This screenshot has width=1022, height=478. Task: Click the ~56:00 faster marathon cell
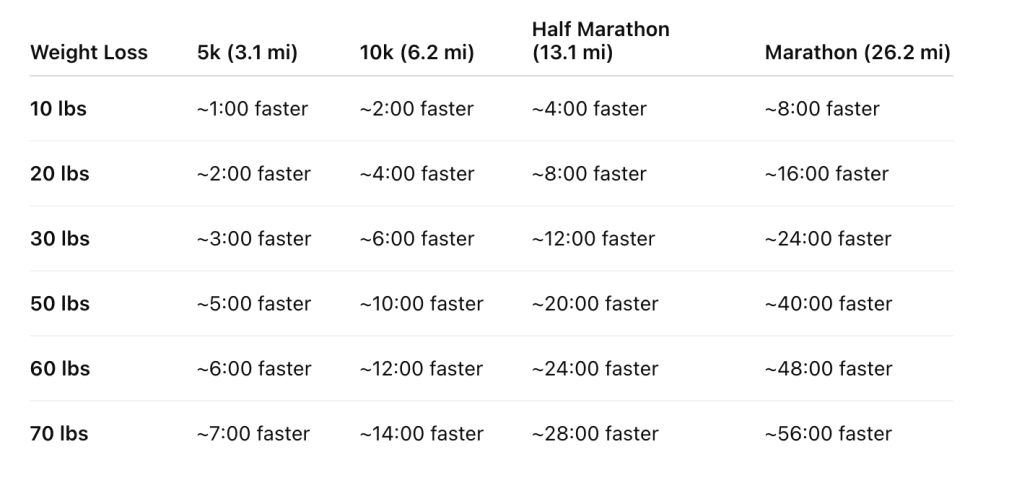point(828,434)
